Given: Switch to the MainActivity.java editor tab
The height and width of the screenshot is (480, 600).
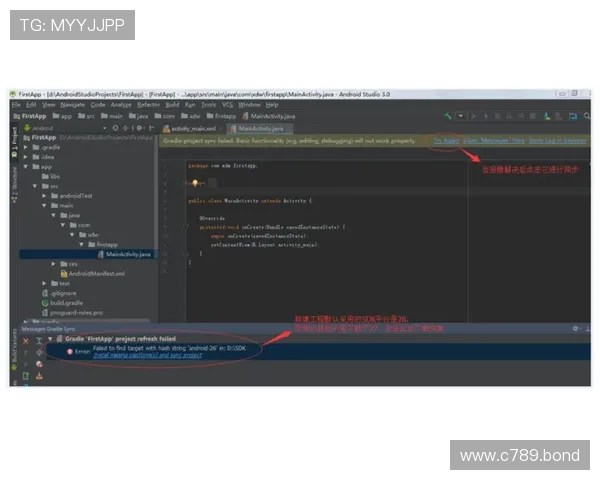Looking at the screenshot, I should (x=259, y=129).
